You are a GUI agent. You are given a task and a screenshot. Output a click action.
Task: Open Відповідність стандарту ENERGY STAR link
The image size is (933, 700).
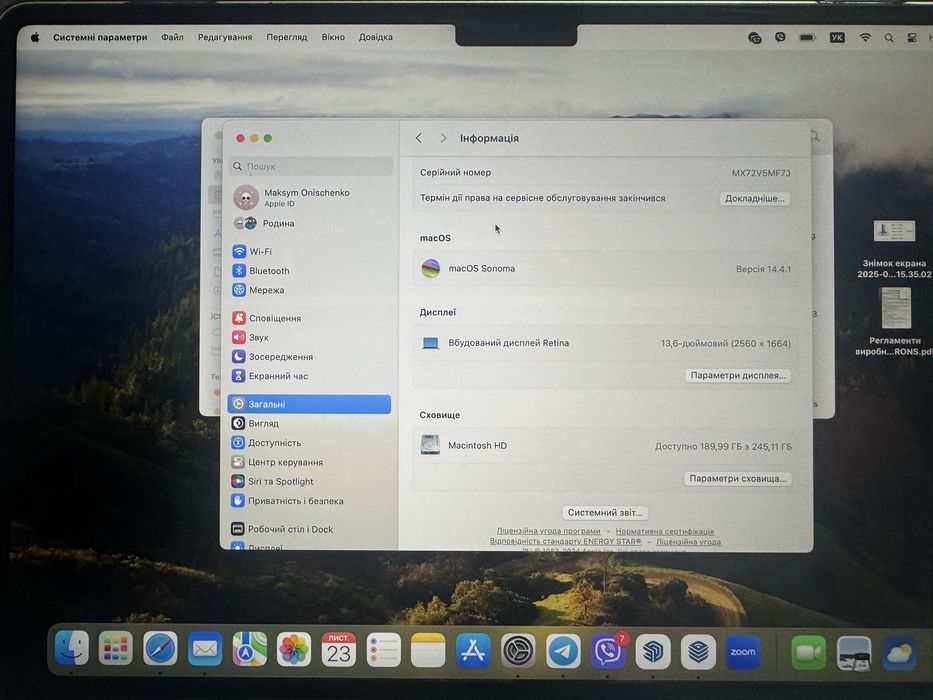tap(565, 541)
